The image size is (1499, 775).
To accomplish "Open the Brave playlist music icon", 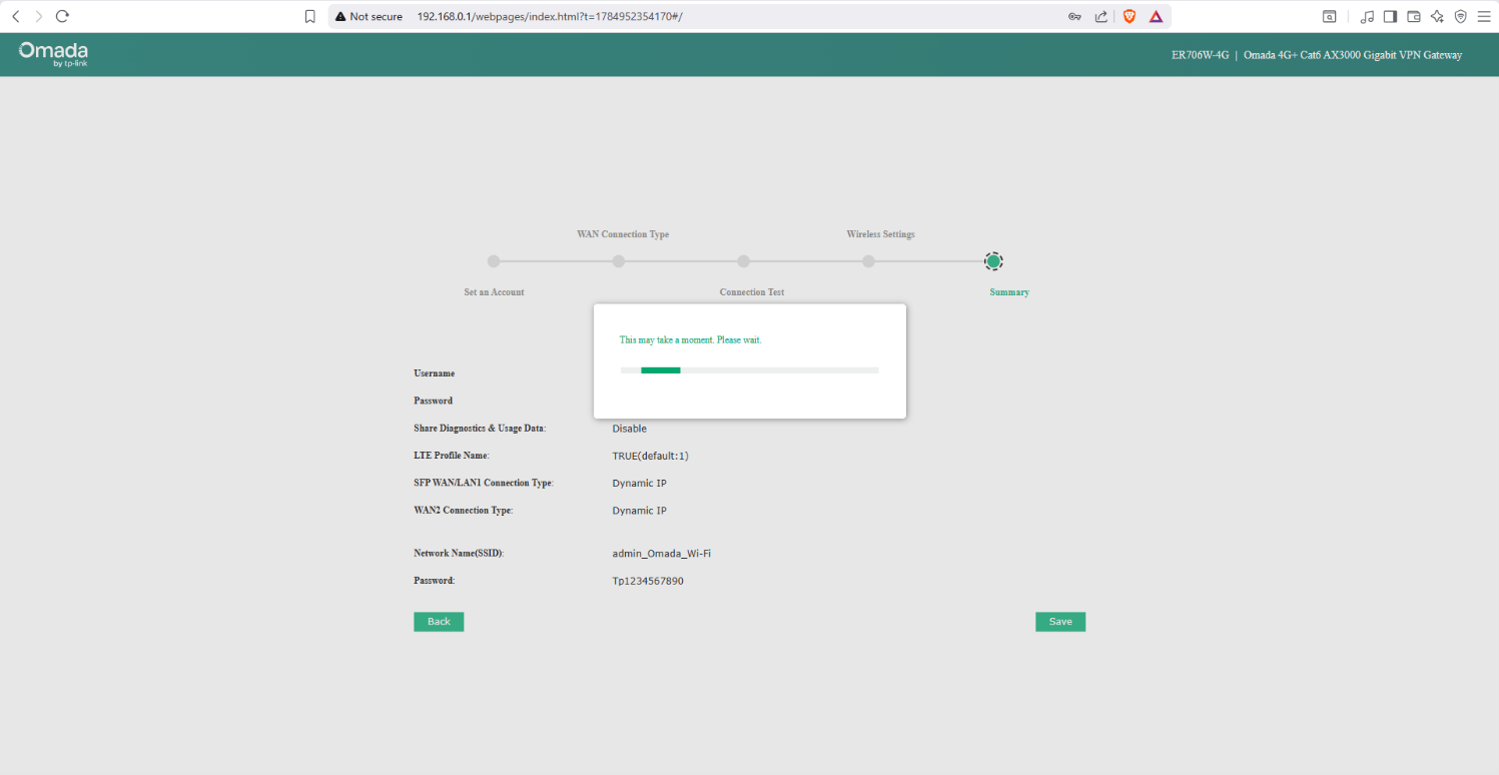I will [x=1367, y=16].
